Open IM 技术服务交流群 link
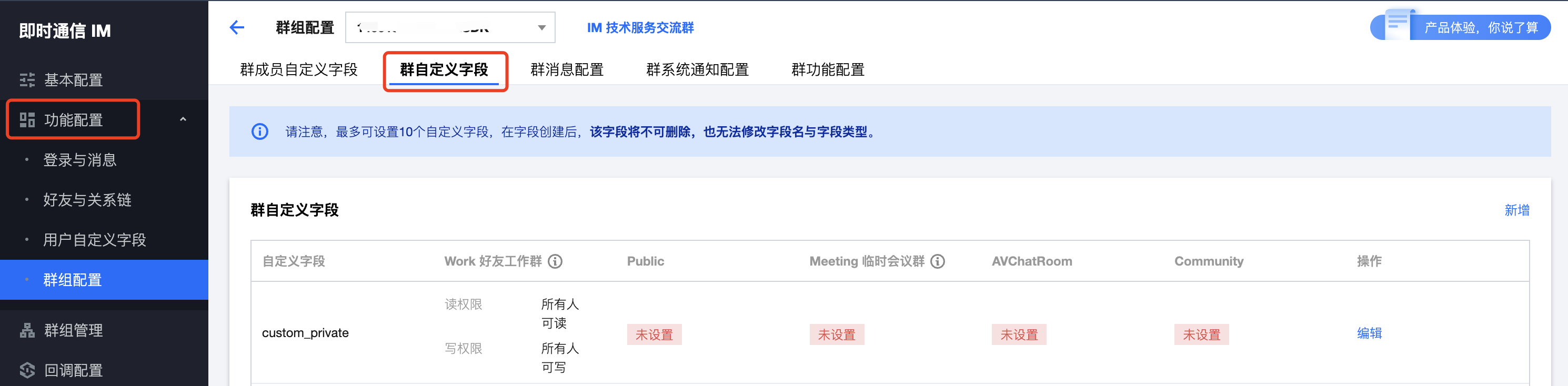This screenshot has height=386, width=1568. 640,27
